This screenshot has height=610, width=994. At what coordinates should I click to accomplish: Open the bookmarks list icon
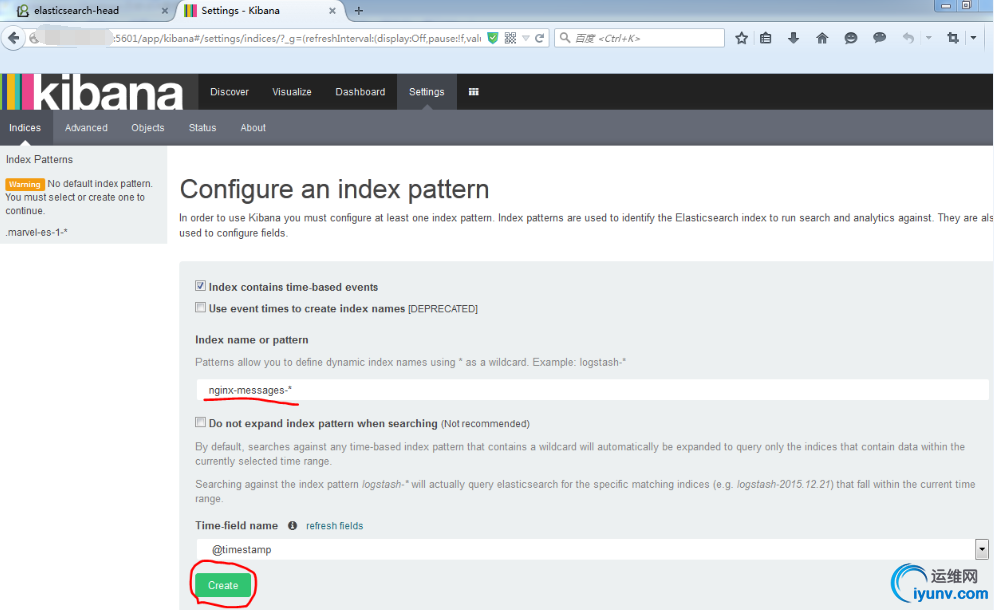[766, 38]
